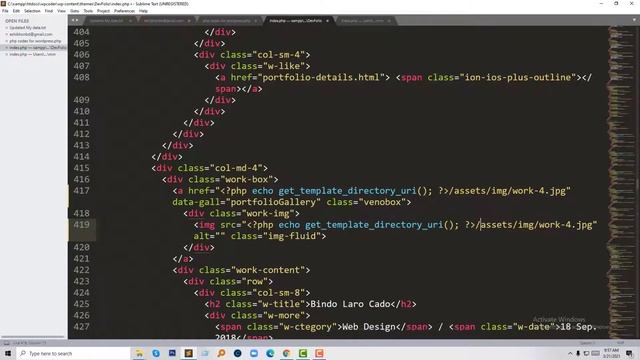
Task: Close the gmail.com tab
Action: pyautogui.click(x=189, y=21)
